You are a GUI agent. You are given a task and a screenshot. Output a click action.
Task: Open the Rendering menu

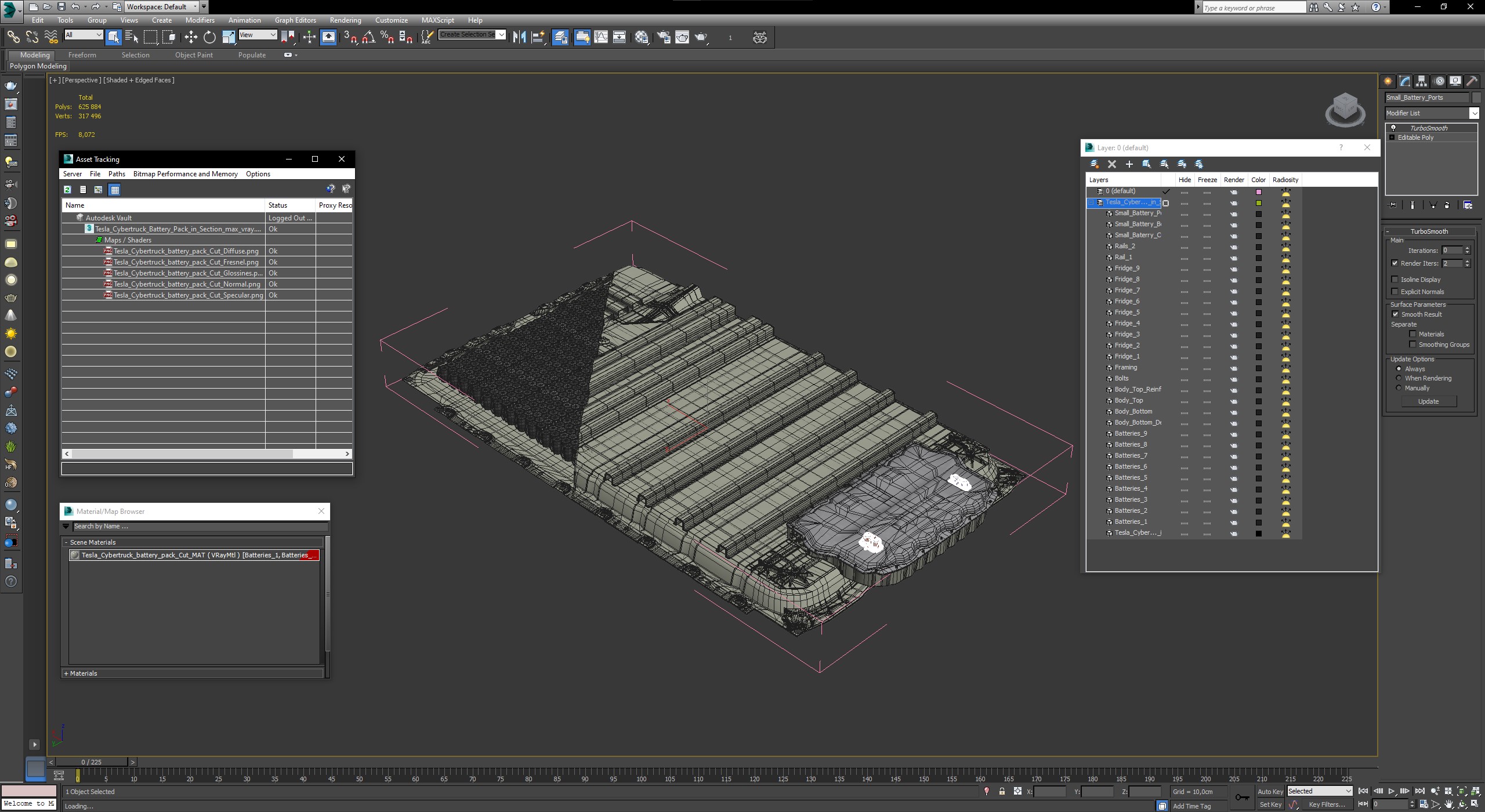(345, 20)
